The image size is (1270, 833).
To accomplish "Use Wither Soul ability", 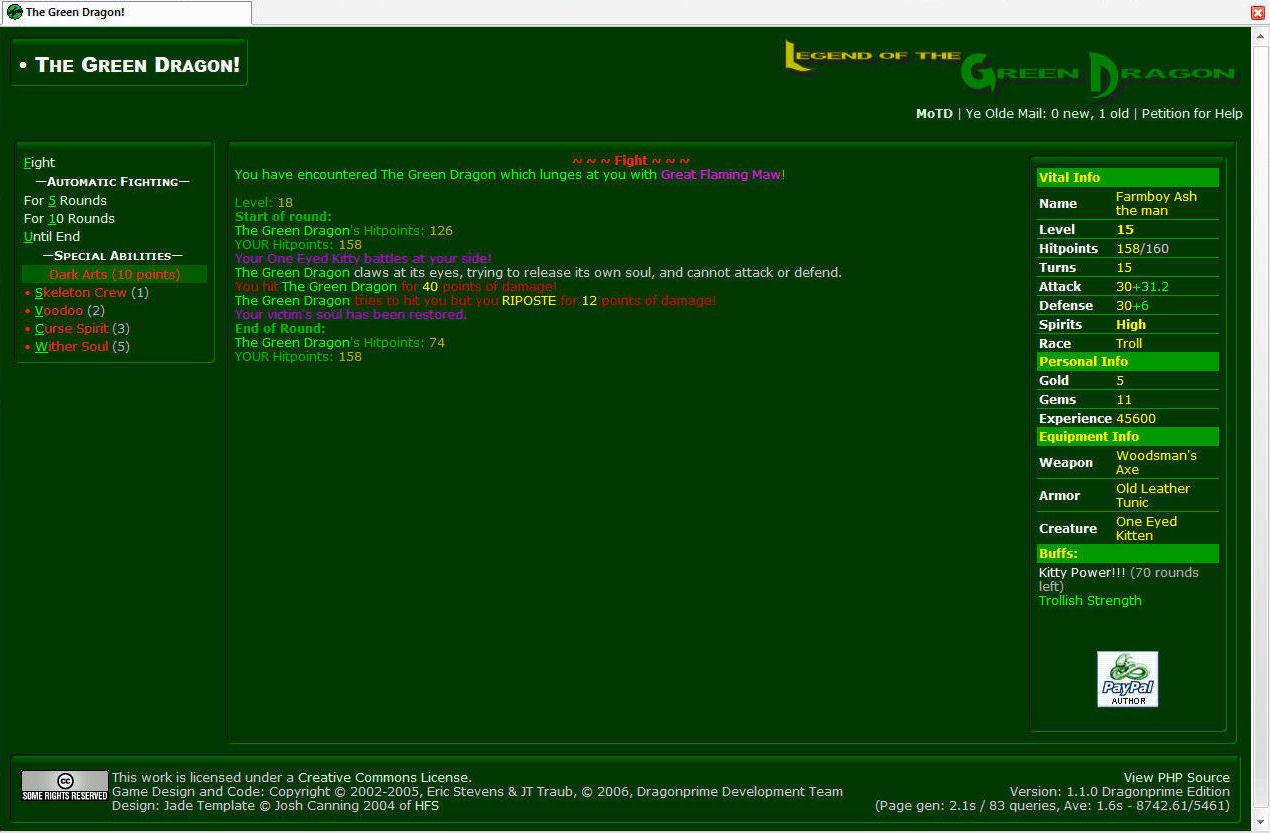I will tap(71, 347).
